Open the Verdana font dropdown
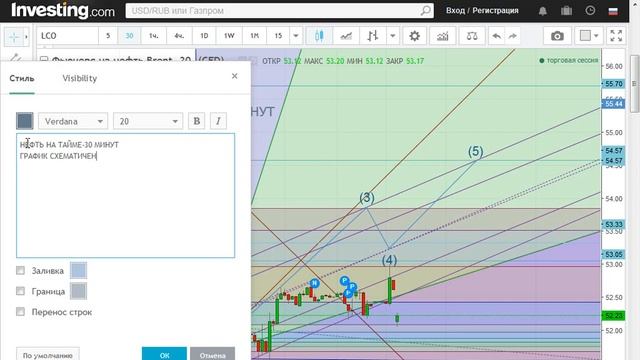Image resolution: width=640 pixels, height=360 pixels. coord(73,121)
